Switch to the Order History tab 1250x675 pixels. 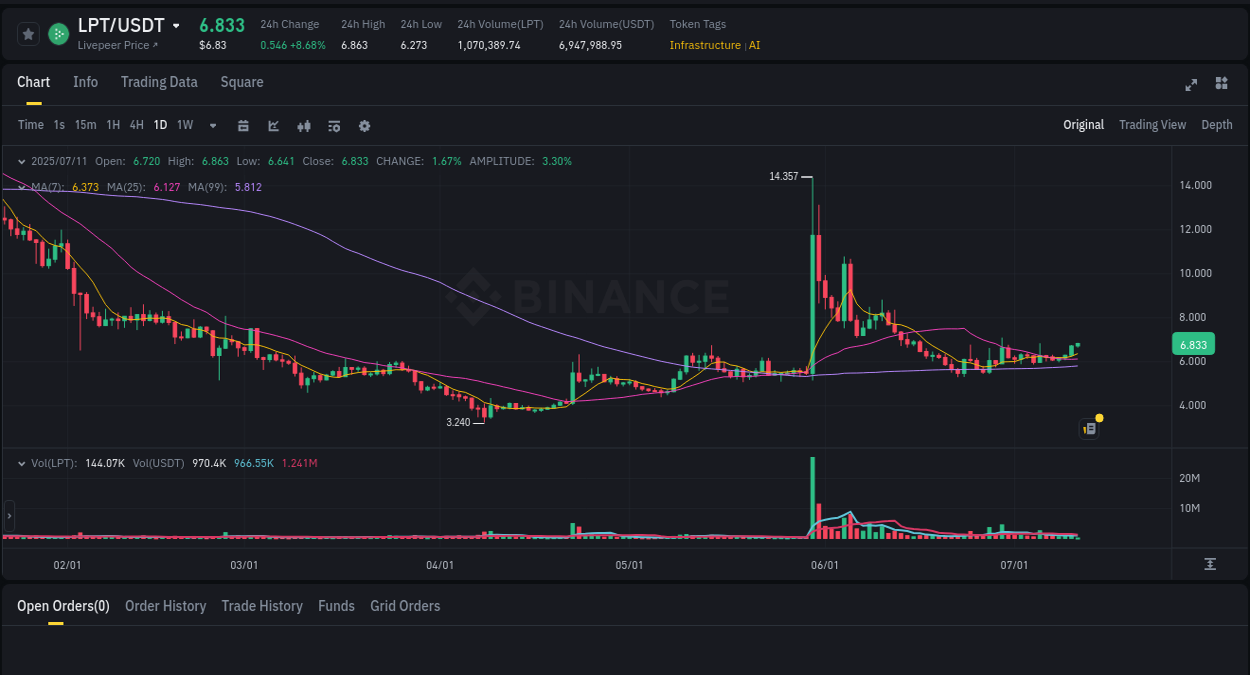(165, 606)
